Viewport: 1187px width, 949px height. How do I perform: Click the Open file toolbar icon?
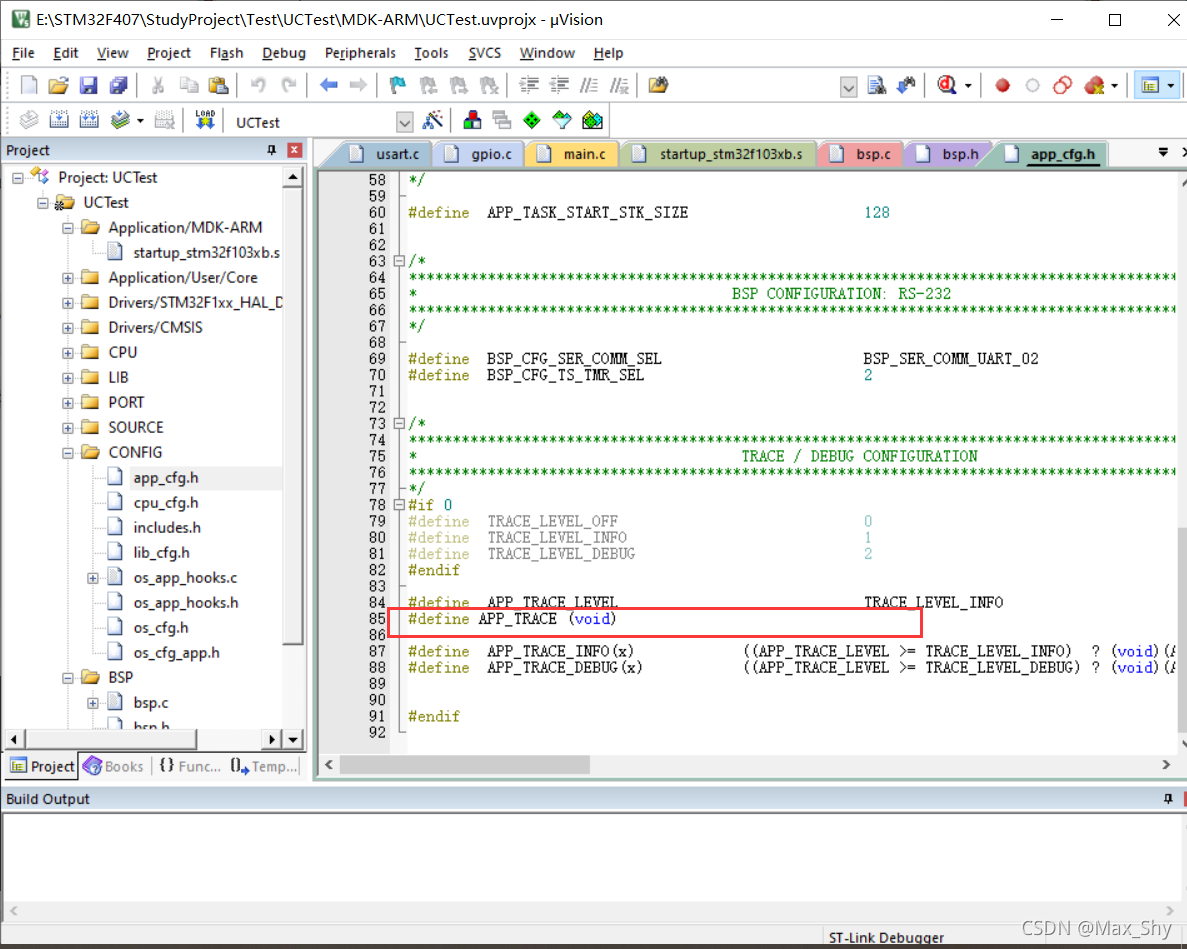pos(58,85)
